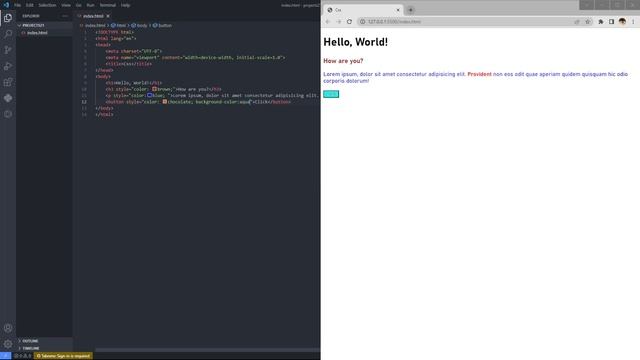Image resolution: width=640 pixels, height=360 pixels.
Task: Click the red 'Provident' word on page
Action: coord(479,74)
